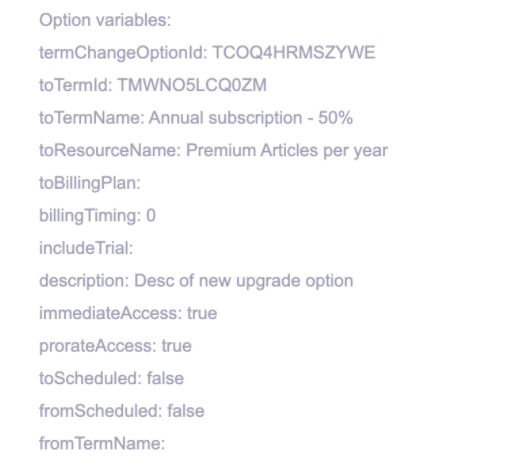Select the termChangeOptionId value TCOQ4HRMSZYWE

294,53
